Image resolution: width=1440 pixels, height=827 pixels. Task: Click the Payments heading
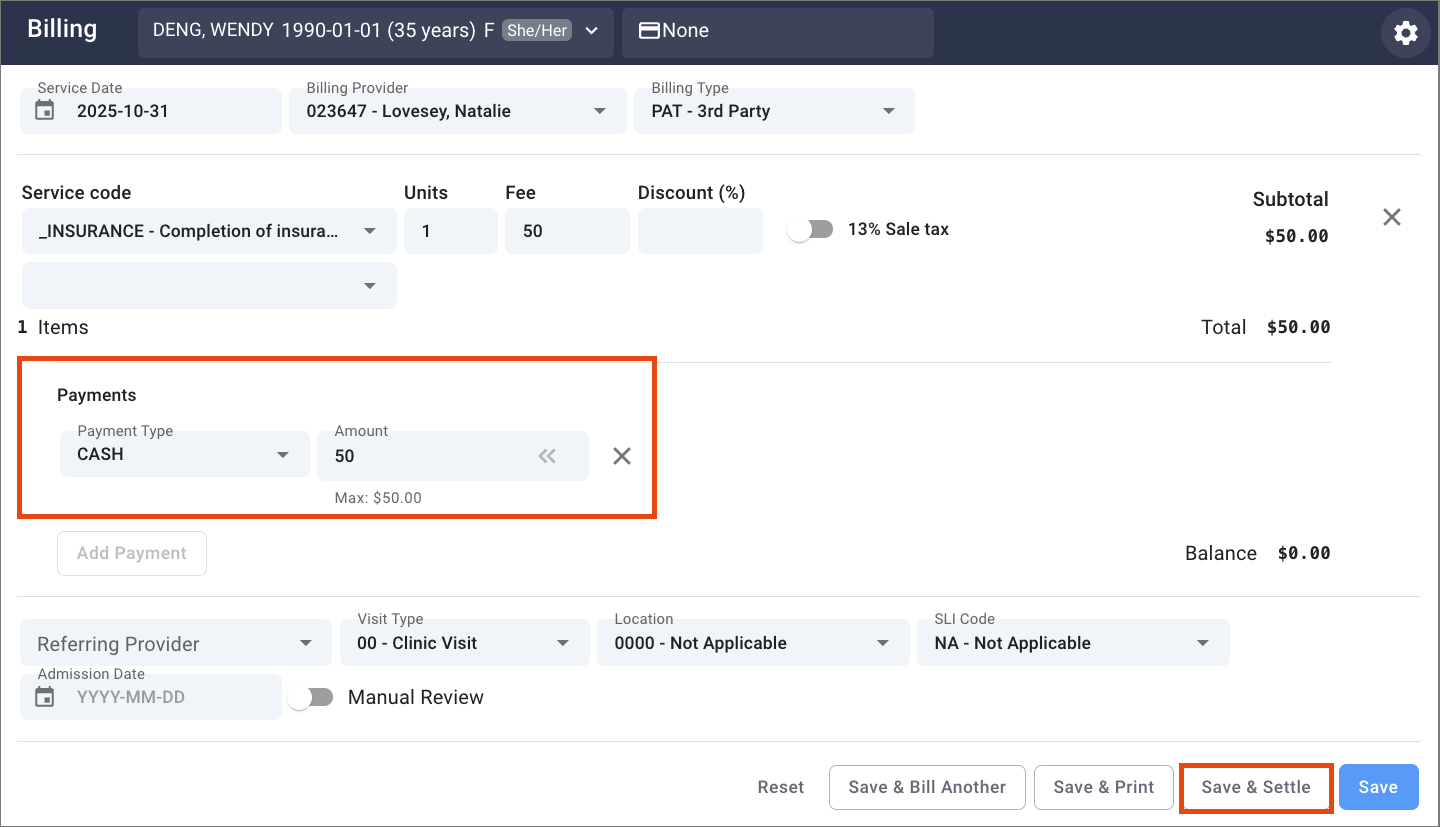pos(96,395)
